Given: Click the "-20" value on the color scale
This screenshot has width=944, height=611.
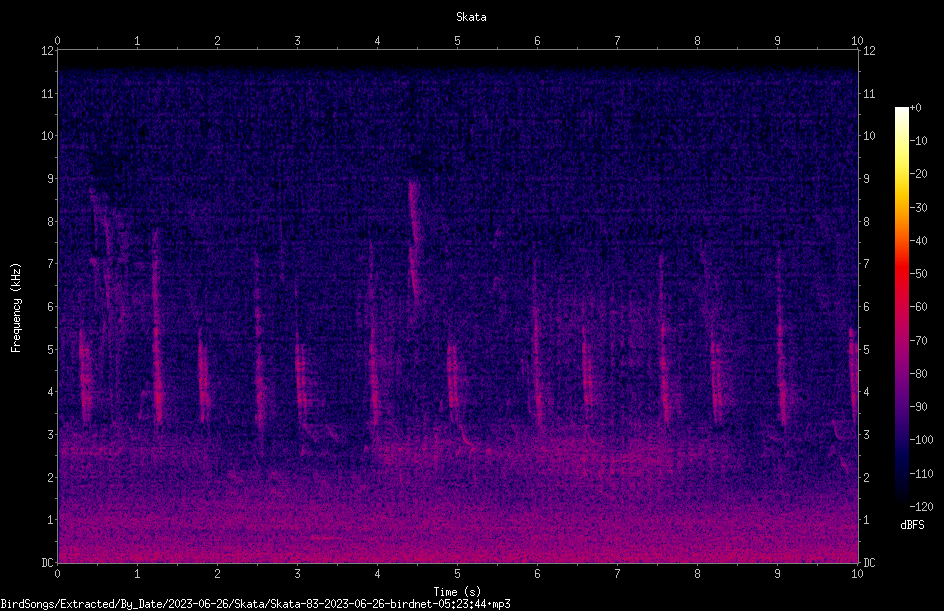Looking at the screenshot, I should [x=918, y=173].
